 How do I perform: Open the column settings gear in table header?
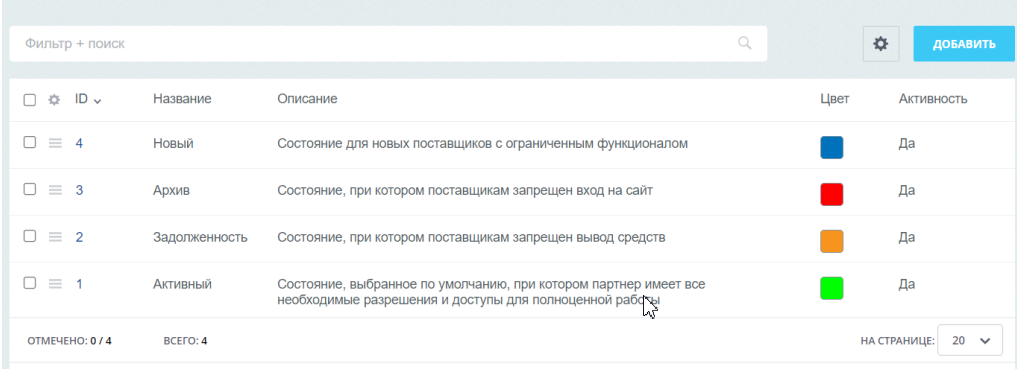tap(54, 100)
